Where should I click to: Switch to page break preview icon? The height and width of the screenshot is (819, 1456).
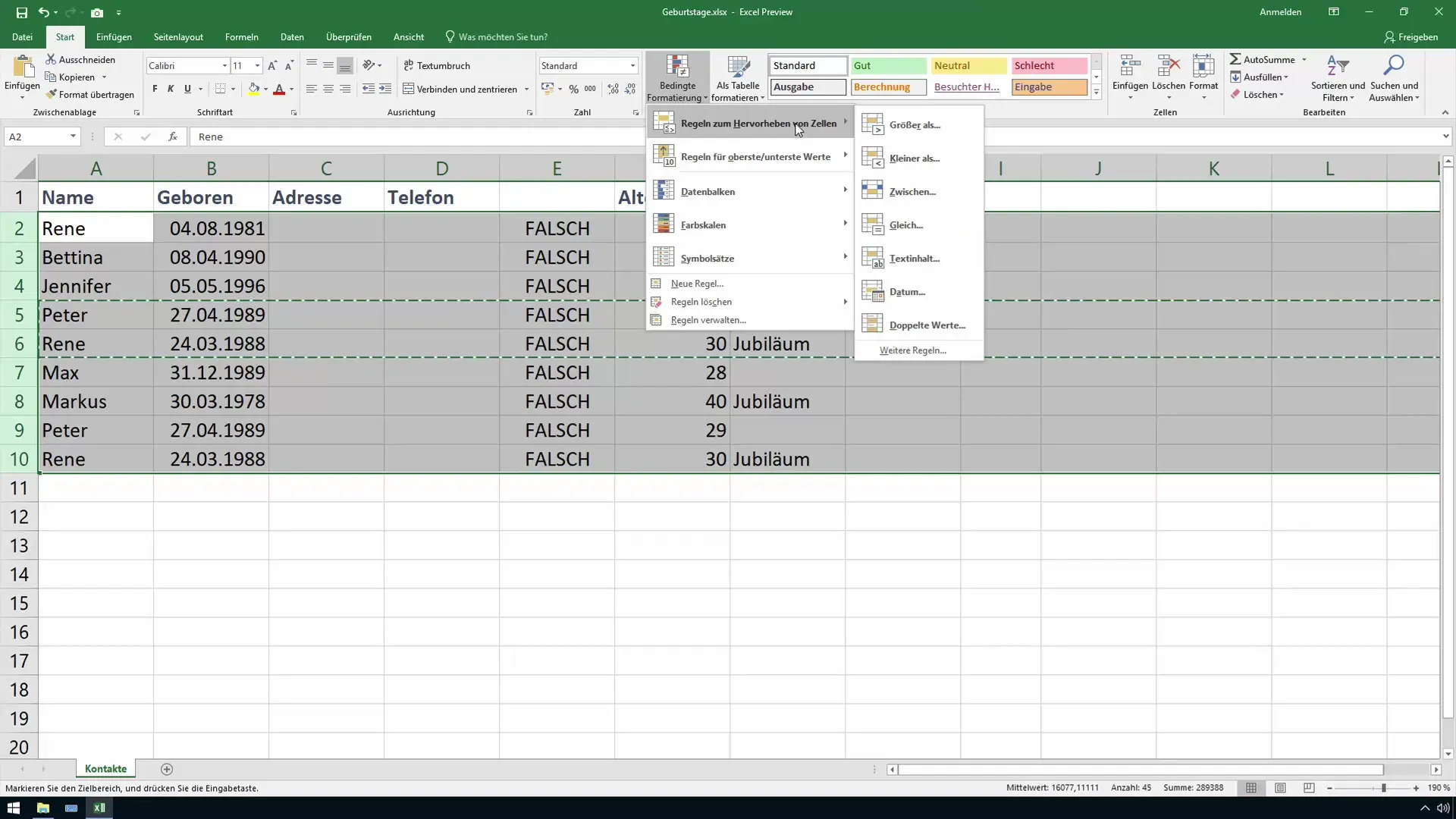(1309, 788)
